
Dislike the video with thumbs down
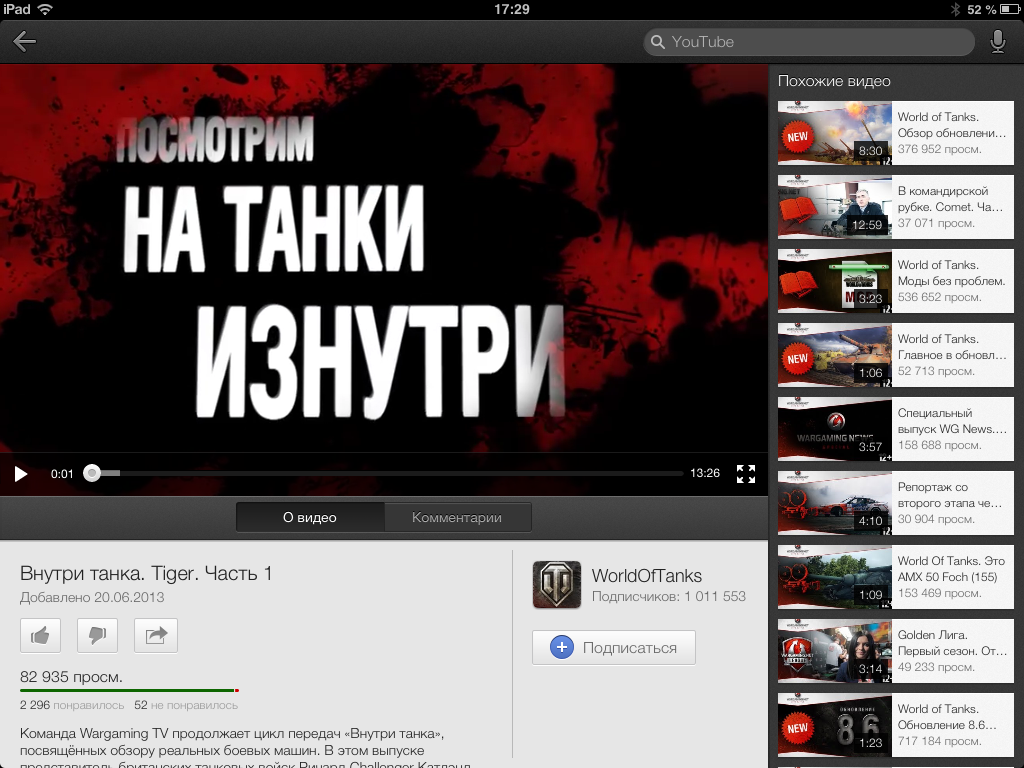coord(97,635)
